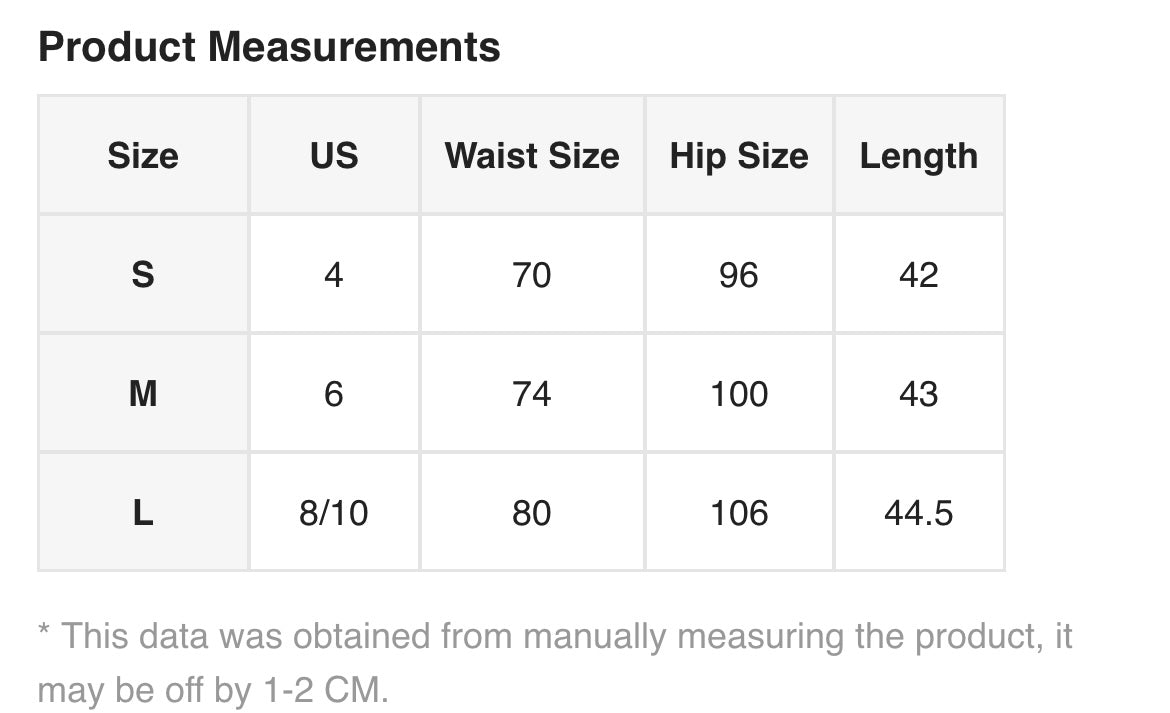Click the US column header
Viewport: 1170px width, 713px height.
coord(334,156)
